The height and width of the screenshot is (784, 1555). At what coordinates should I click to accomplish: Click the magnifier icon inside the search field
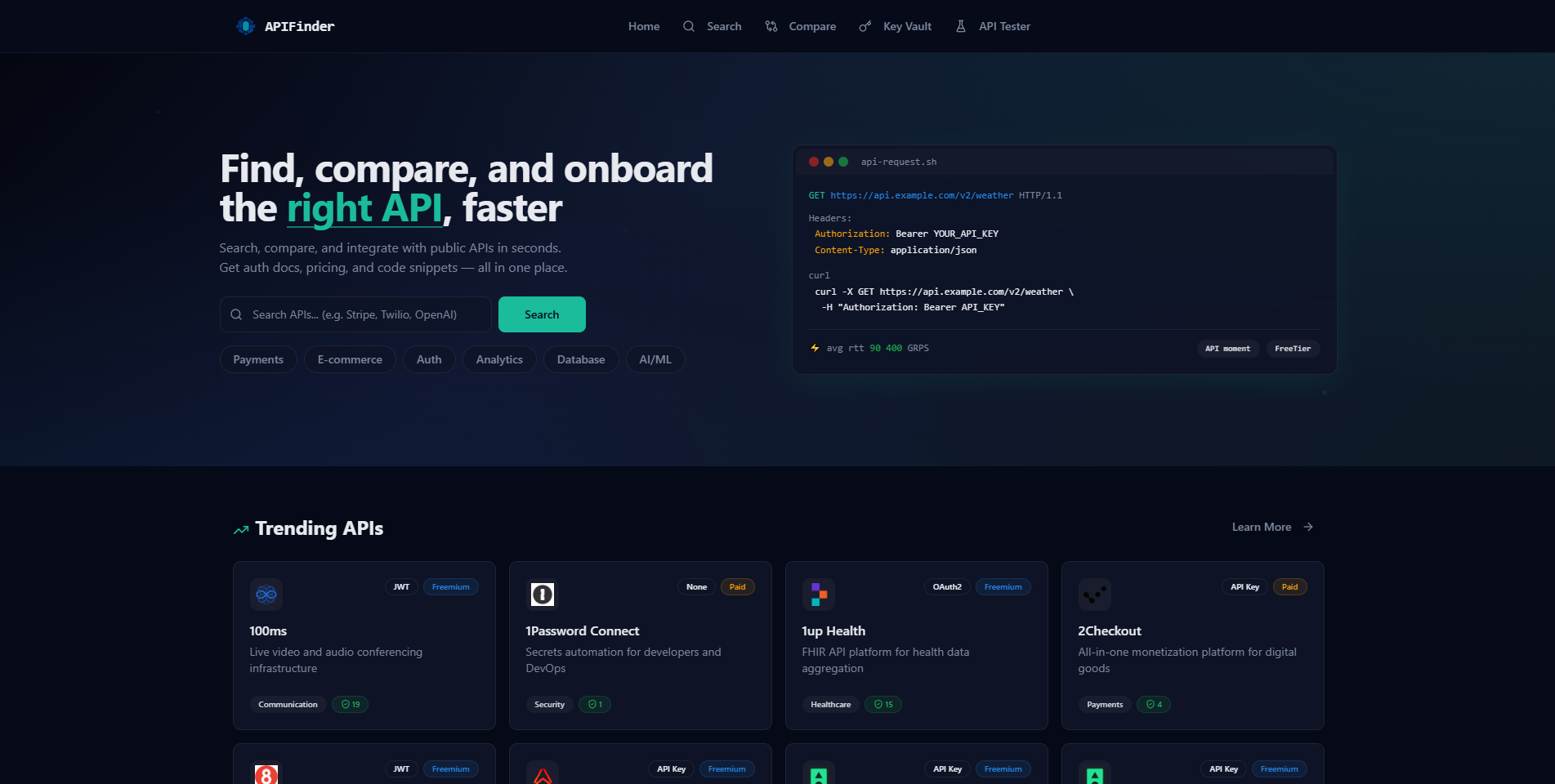236,314
